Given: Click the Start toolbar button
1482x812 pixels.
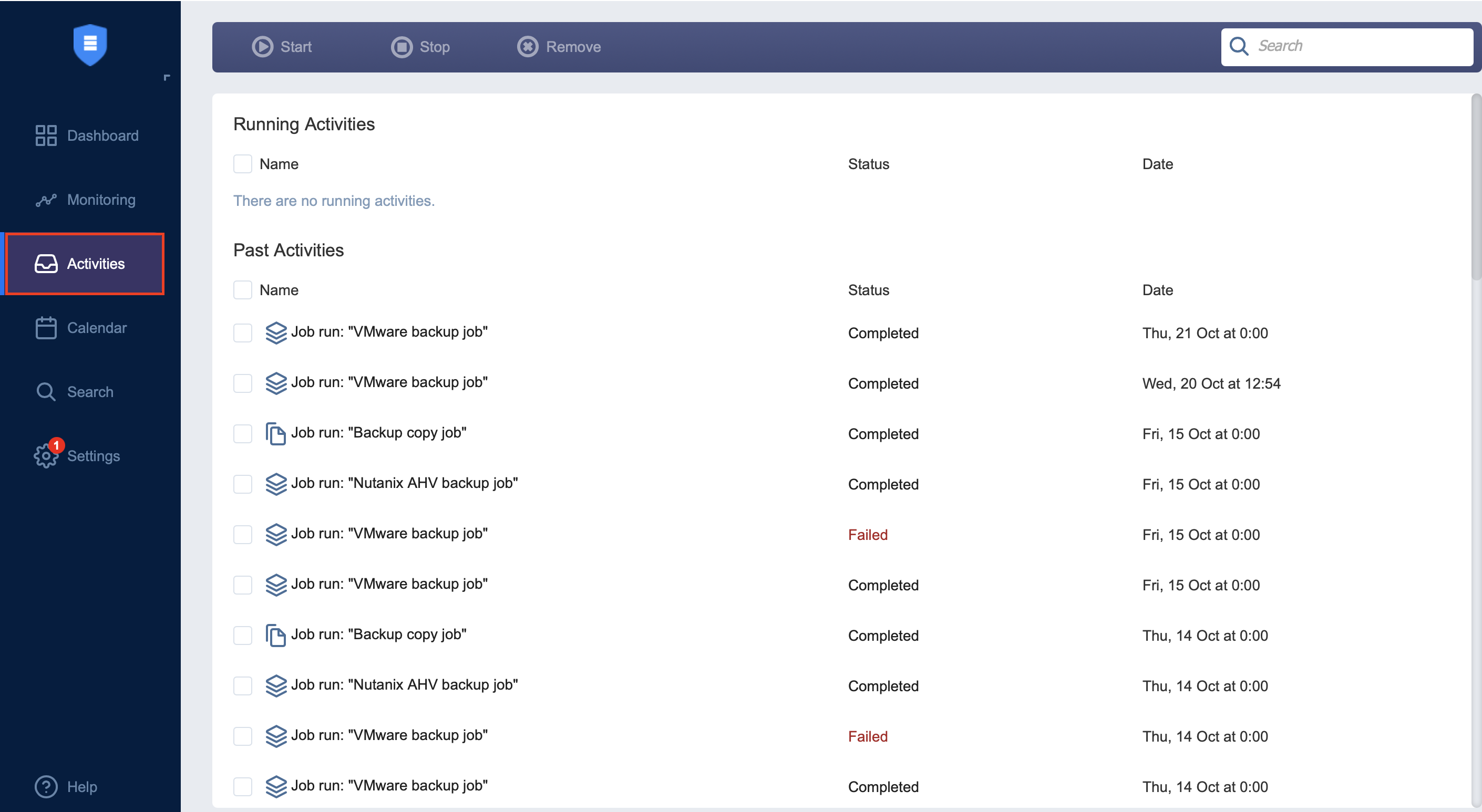Looking at the screenshot, I should tap(282, 47).
